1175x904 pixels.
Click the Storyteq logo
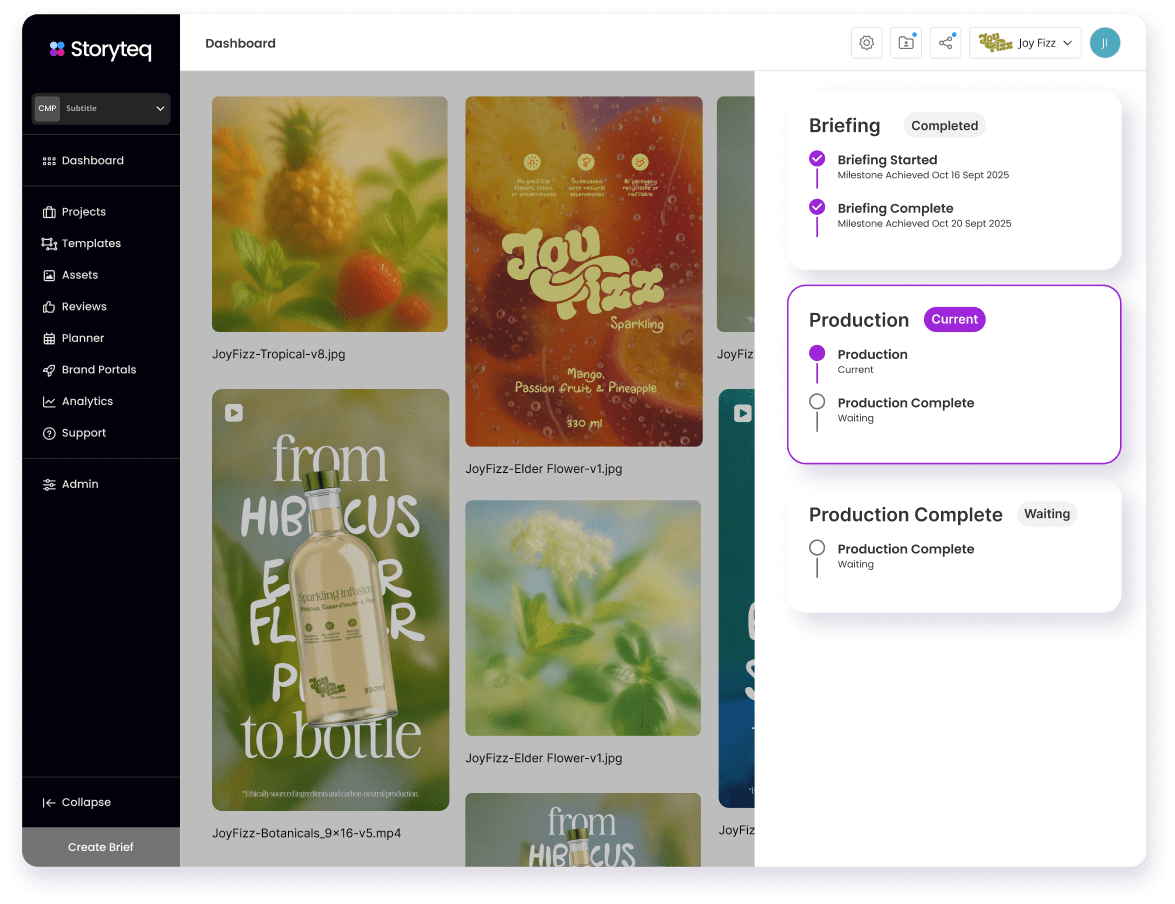coord(100,49)
